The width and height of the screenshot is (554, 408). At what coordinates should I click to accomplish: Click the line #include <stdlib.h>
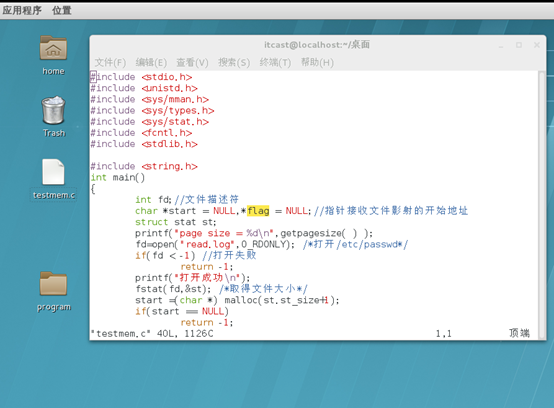[144, 144]
